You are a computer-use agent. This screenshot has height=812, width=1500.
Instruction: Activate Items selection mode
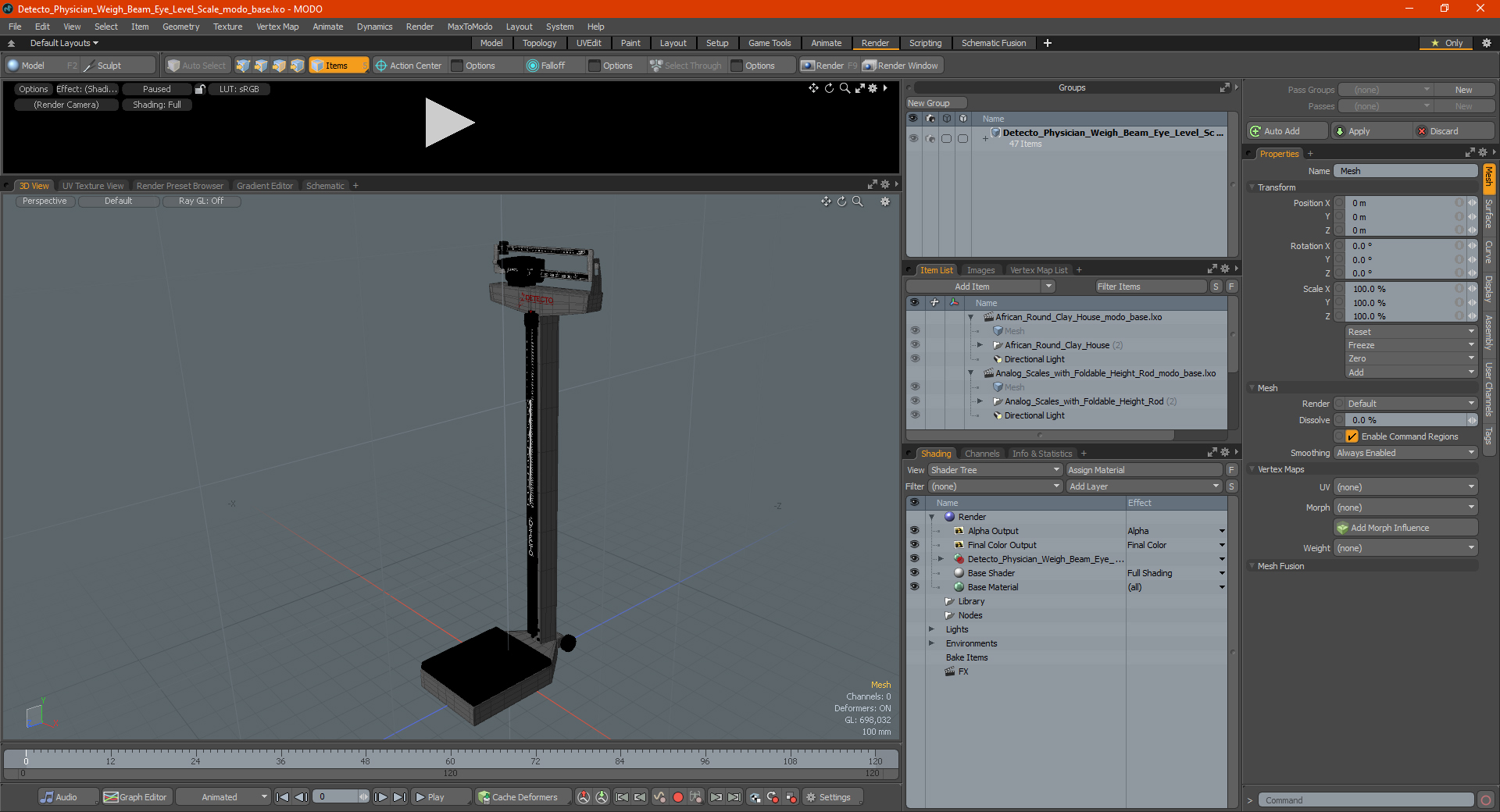pyautogui.click(x=338, y=66)
